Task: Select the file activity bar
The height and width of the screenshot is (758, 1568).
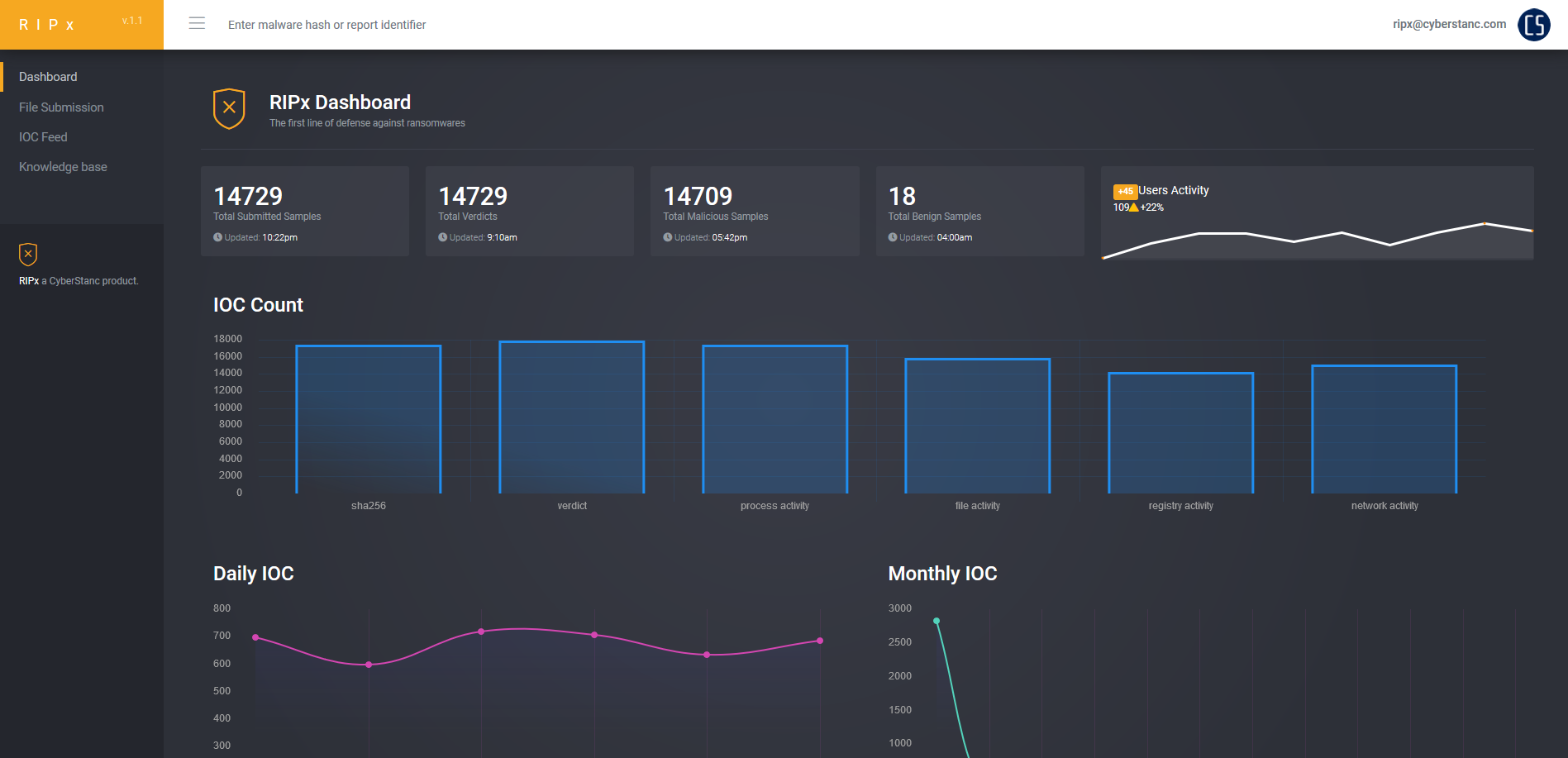Action: [978, 426]
